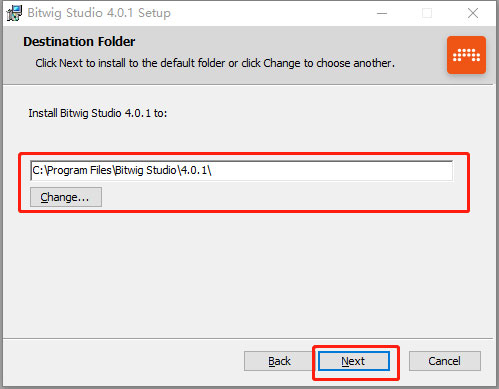Click the blank dialog area below Change button
This screenshot has width=499, height=389.
point(247,273)
